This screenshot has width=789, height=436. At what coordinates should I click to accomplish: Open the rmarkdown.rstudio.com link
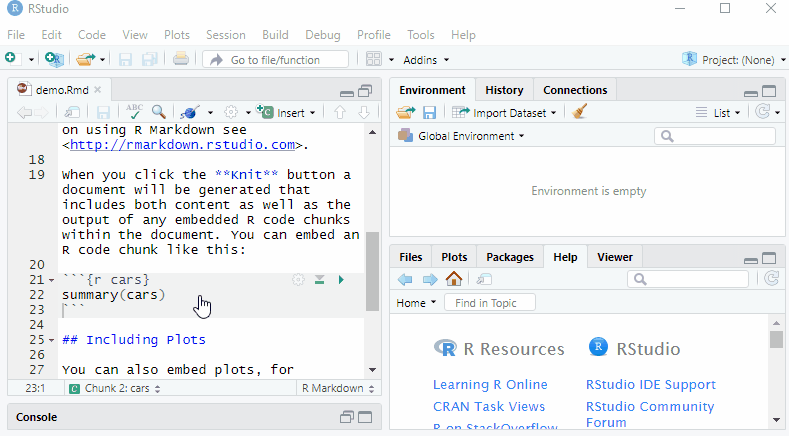coord(182,144)
